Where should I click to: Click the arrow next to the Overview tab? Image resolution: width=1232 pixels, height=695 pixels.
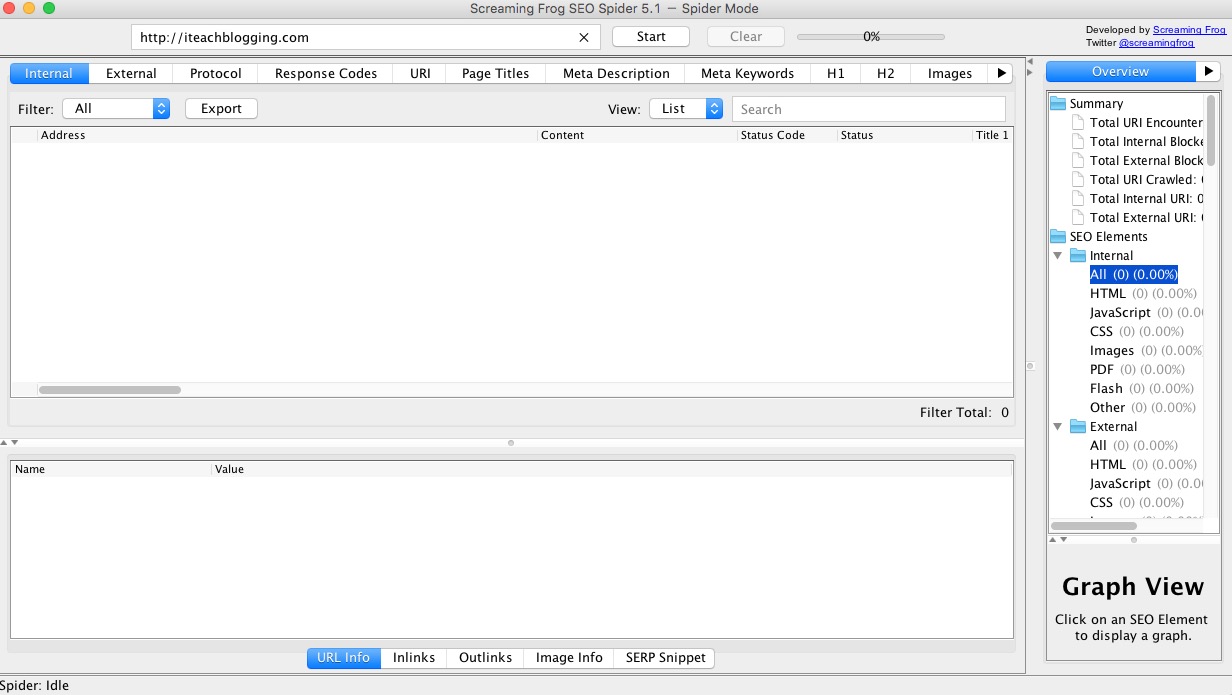pos(1208,72)
